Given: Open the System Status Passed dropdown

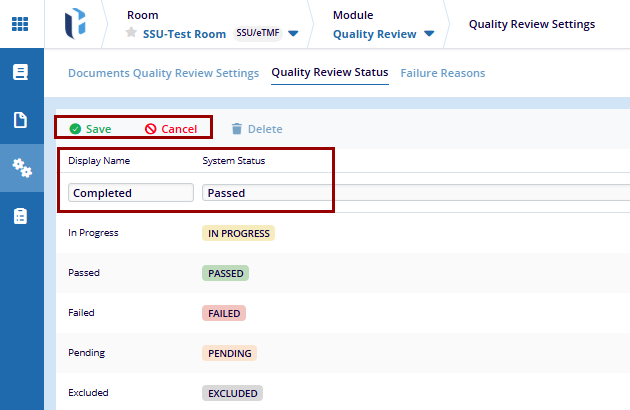Looking at the screenshot, I should point(415,193).
